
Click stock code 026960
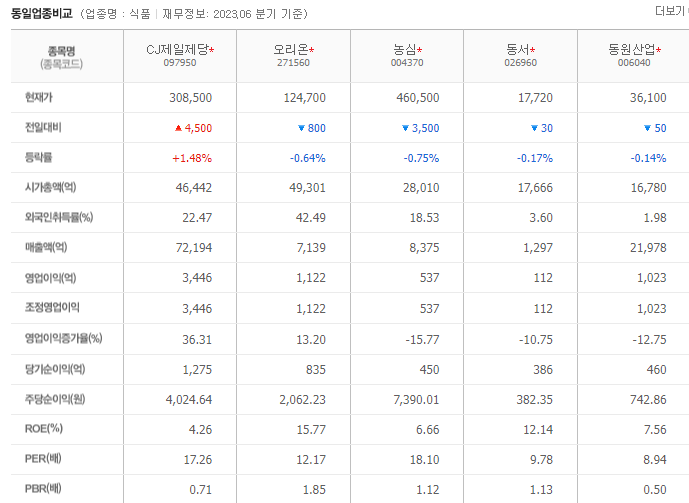[520, 63]
